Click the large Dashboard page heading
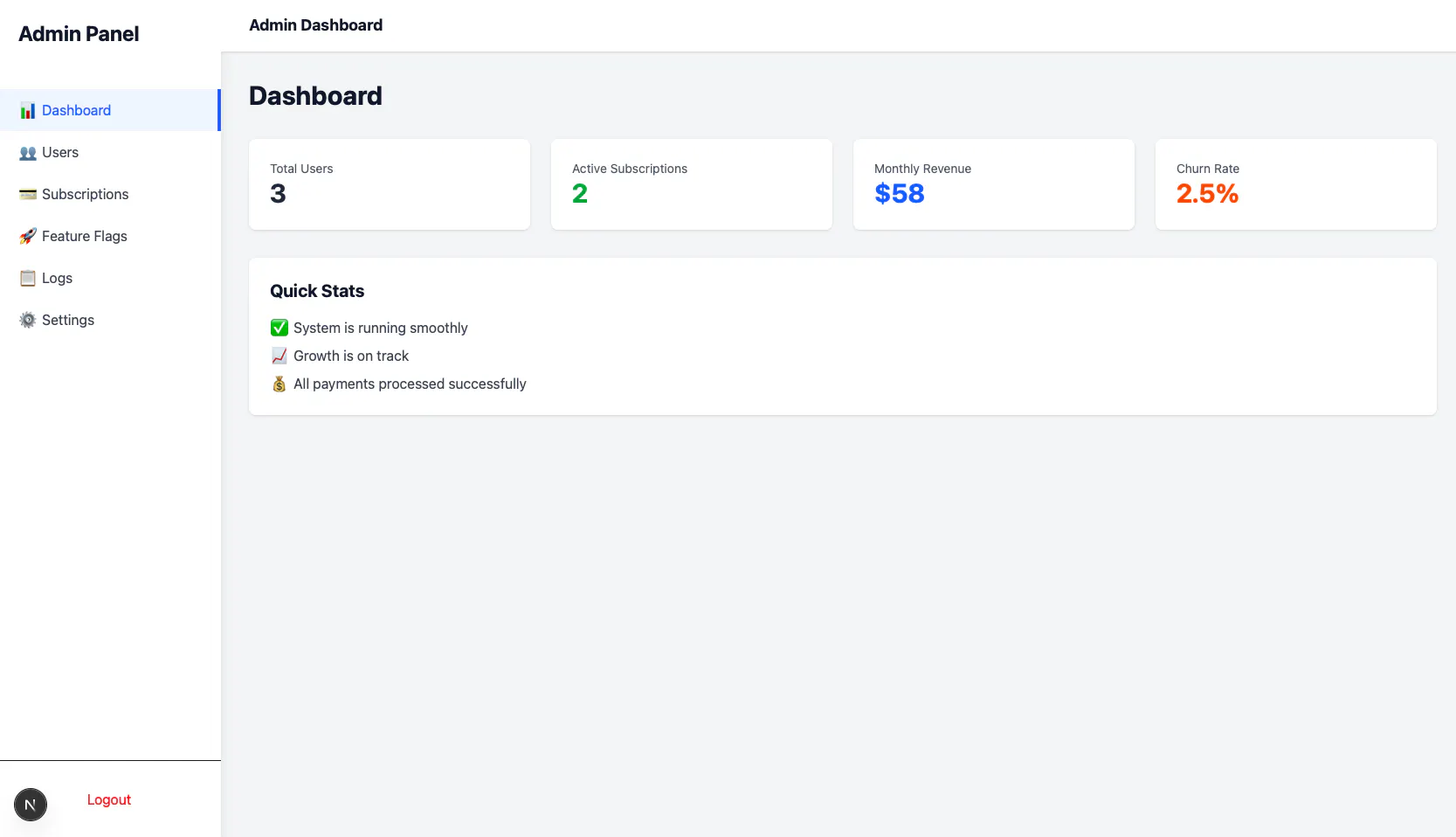1456x837 pixels. [x=315, y=95]
